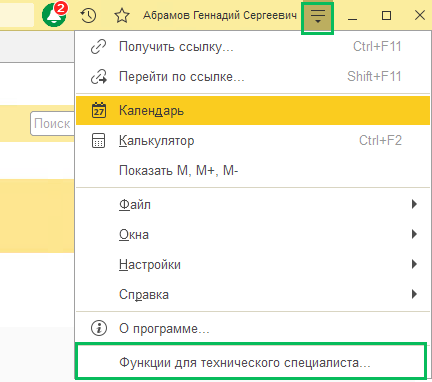Click the chain link icon beside Получить ссылку
The image size is (432, 382).
(x=98, y=47)
